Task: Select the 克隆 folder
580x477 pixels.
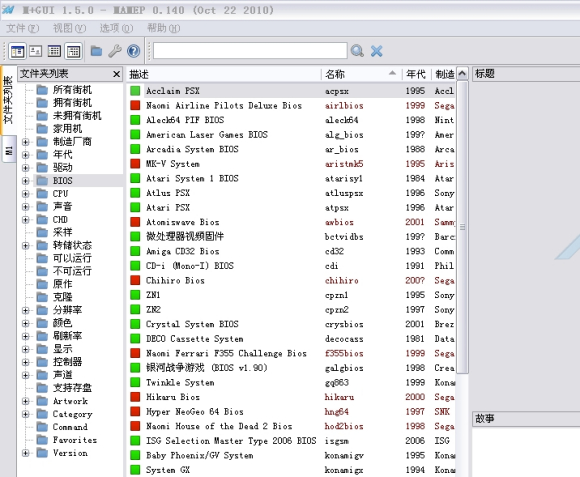Action: tap(54, 297)
